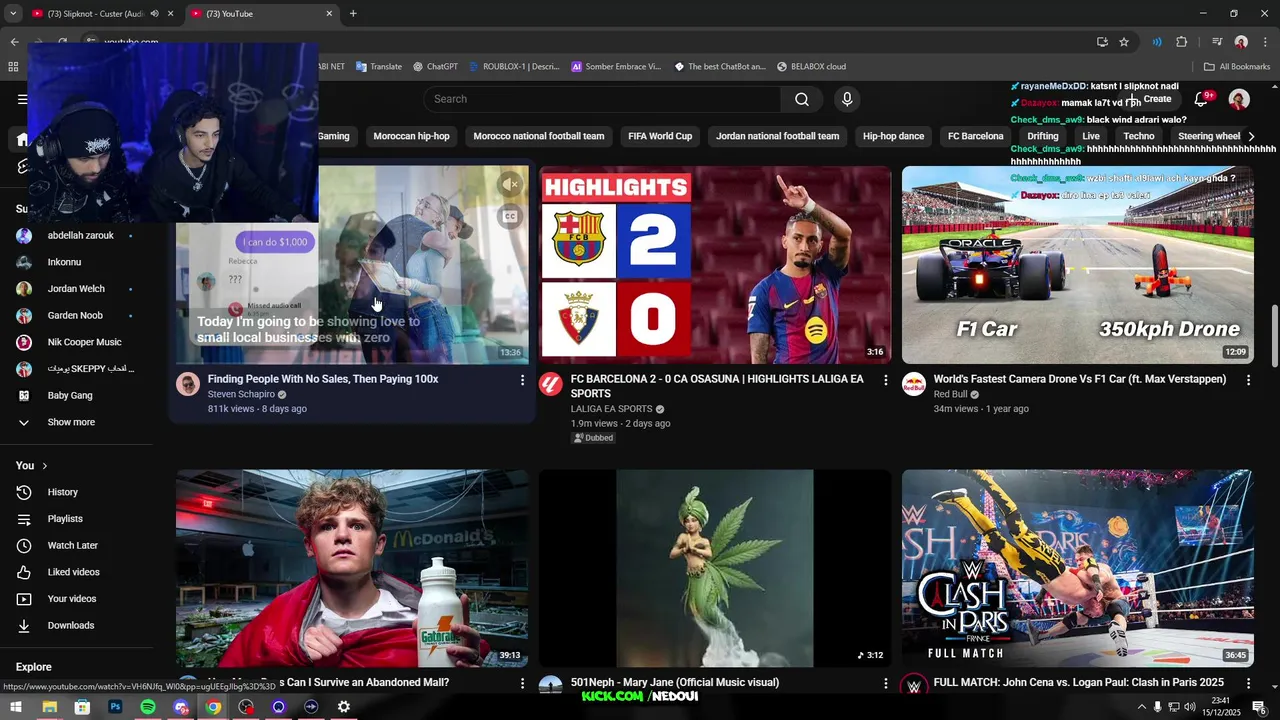Expand Show more subscriptions
1280x720 pixels.
(71, 422)
